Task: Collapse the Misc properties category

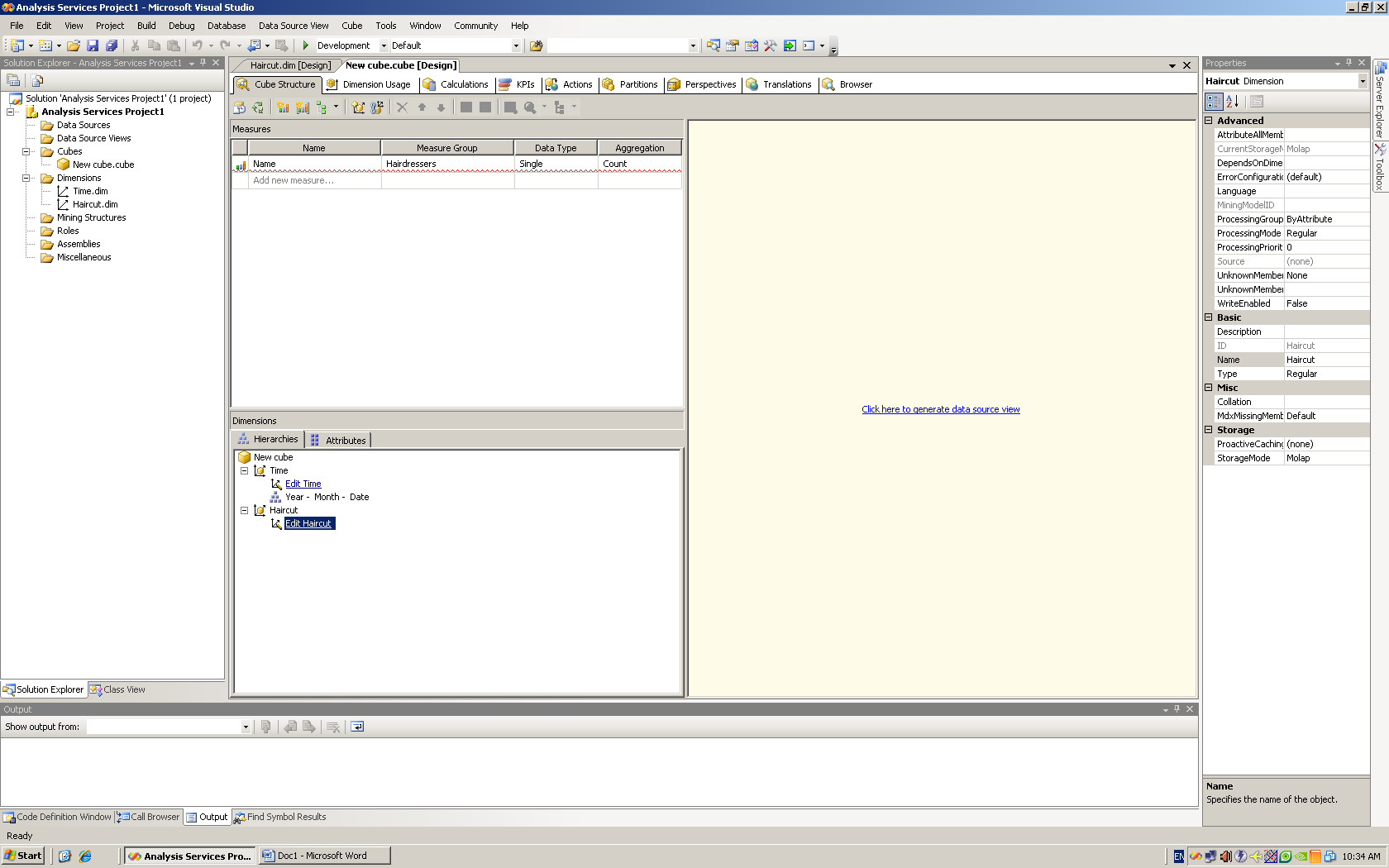Action: click(1209, 388)
